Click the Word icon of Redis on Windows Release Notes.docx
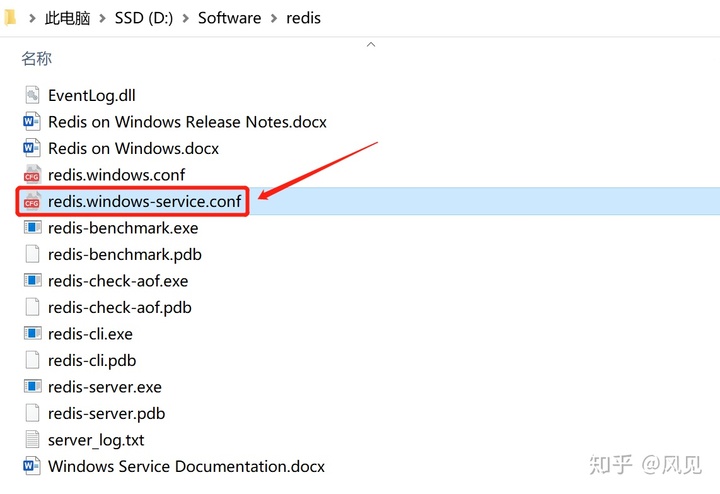The image size is (720, 494). 32,122
